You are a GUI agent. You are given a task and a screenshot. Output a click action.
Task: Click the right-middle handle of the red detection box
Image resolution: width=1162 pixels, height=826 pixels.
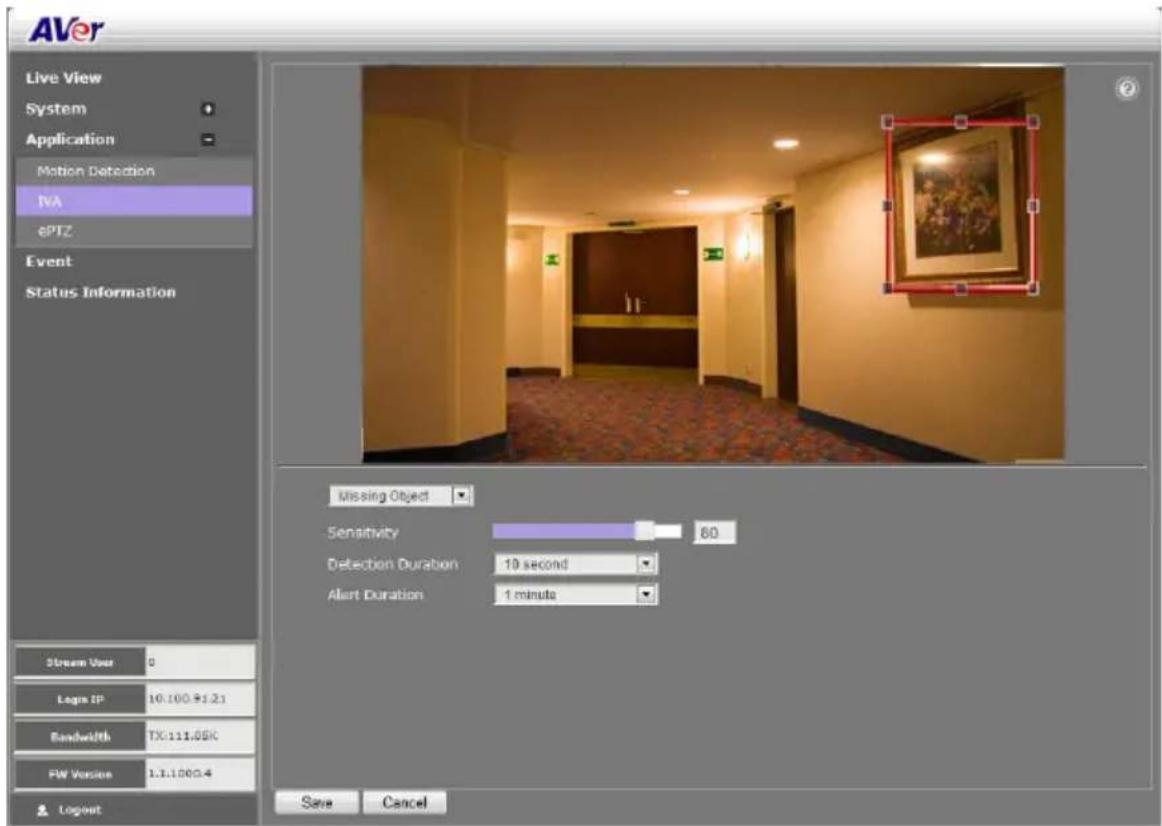[x=1033, y=205]
